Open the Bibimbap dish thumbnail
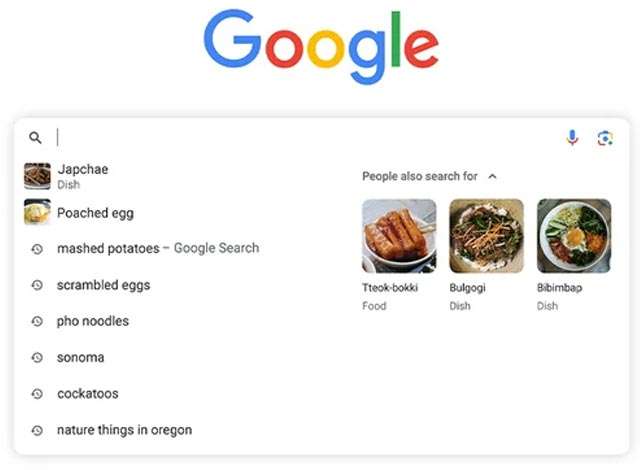 click(x=573, y=236)
